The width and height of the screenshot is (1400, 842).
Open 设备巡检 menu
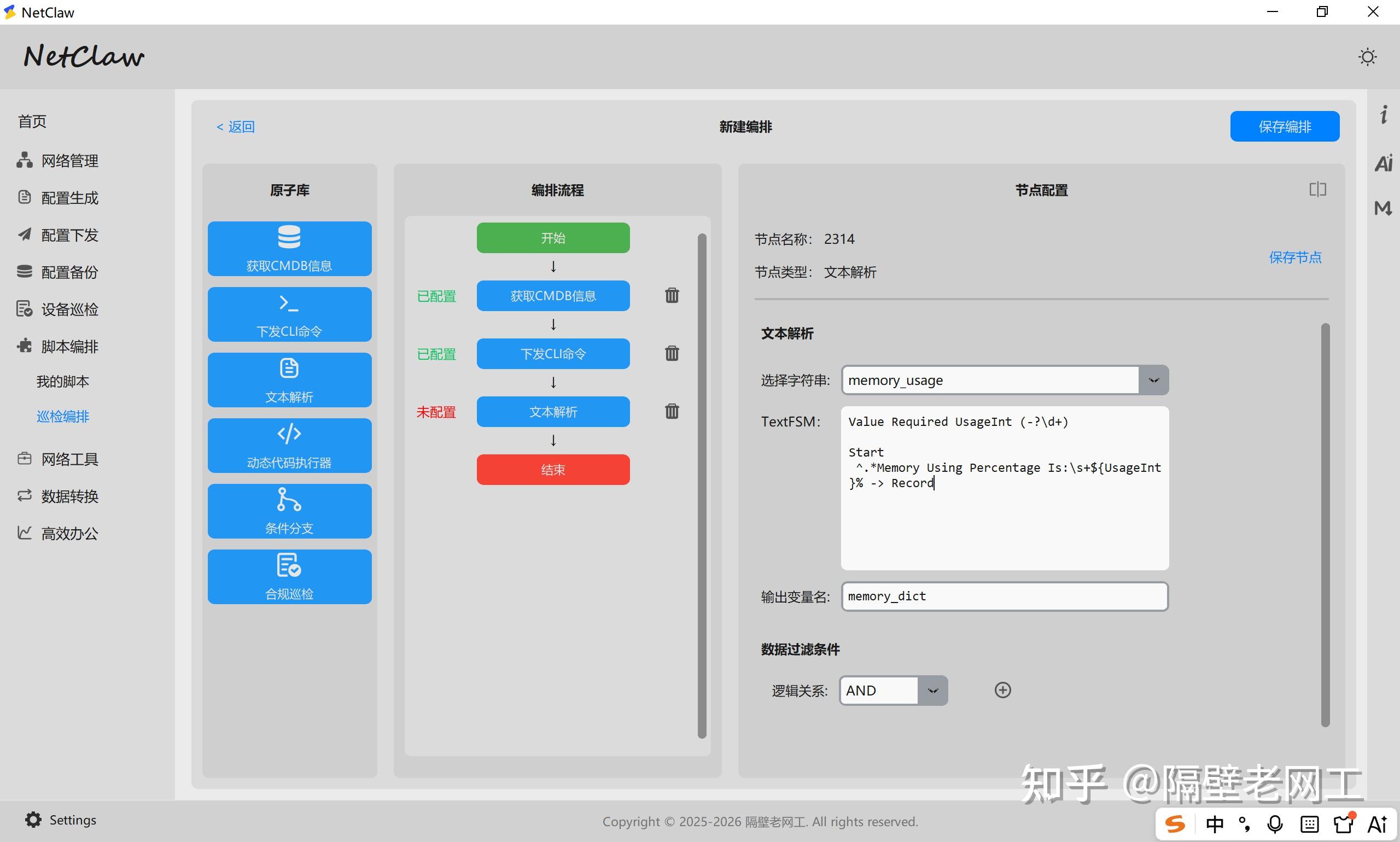[x=58, y=309]
